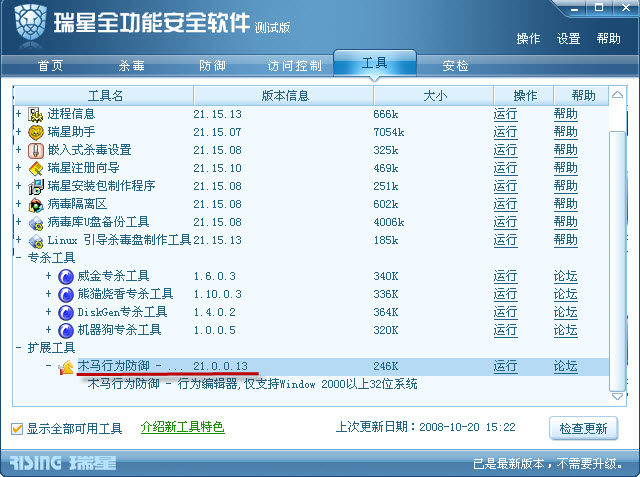The image size is (640, 477).
Task: Click the 瑞星助手 lion icon
Action: coord(36,133)
